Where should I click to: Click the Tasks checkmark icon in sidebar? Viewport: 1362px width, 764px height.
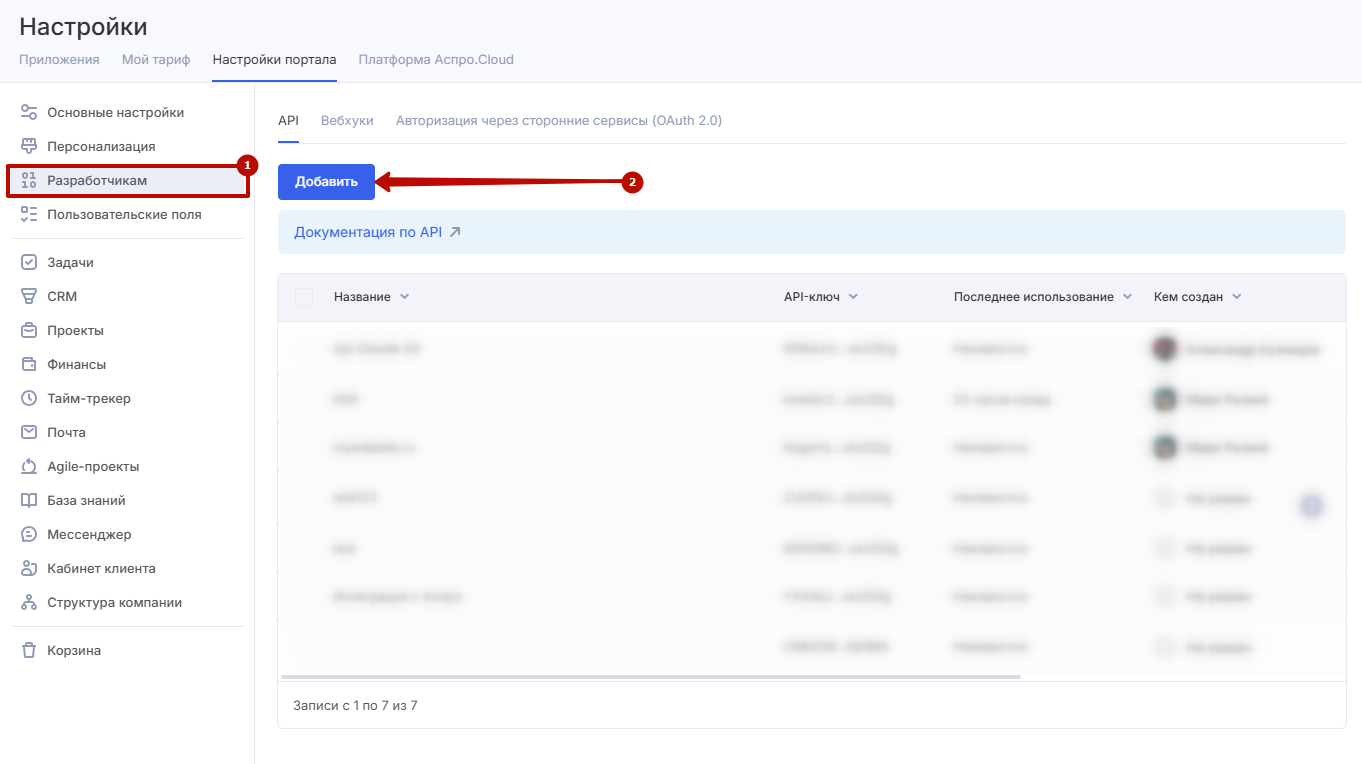29,263
